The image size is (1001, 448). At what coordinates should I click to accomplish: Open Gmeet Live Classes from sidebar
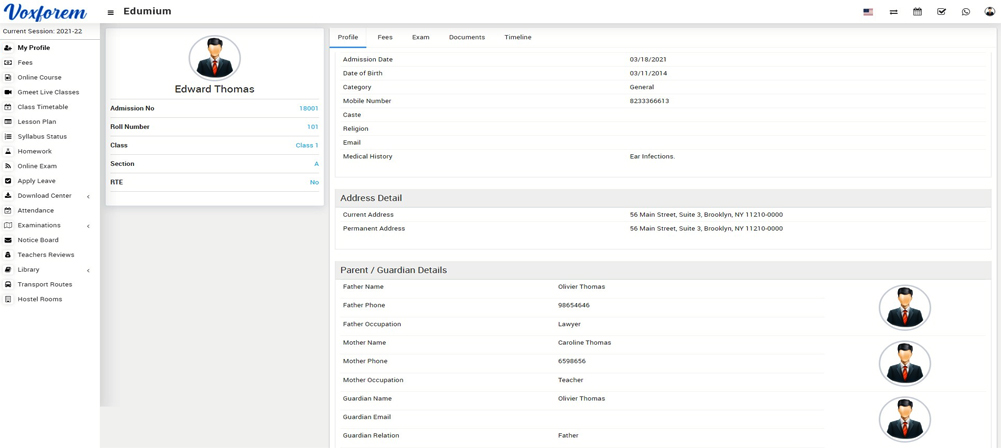point(48,92)
